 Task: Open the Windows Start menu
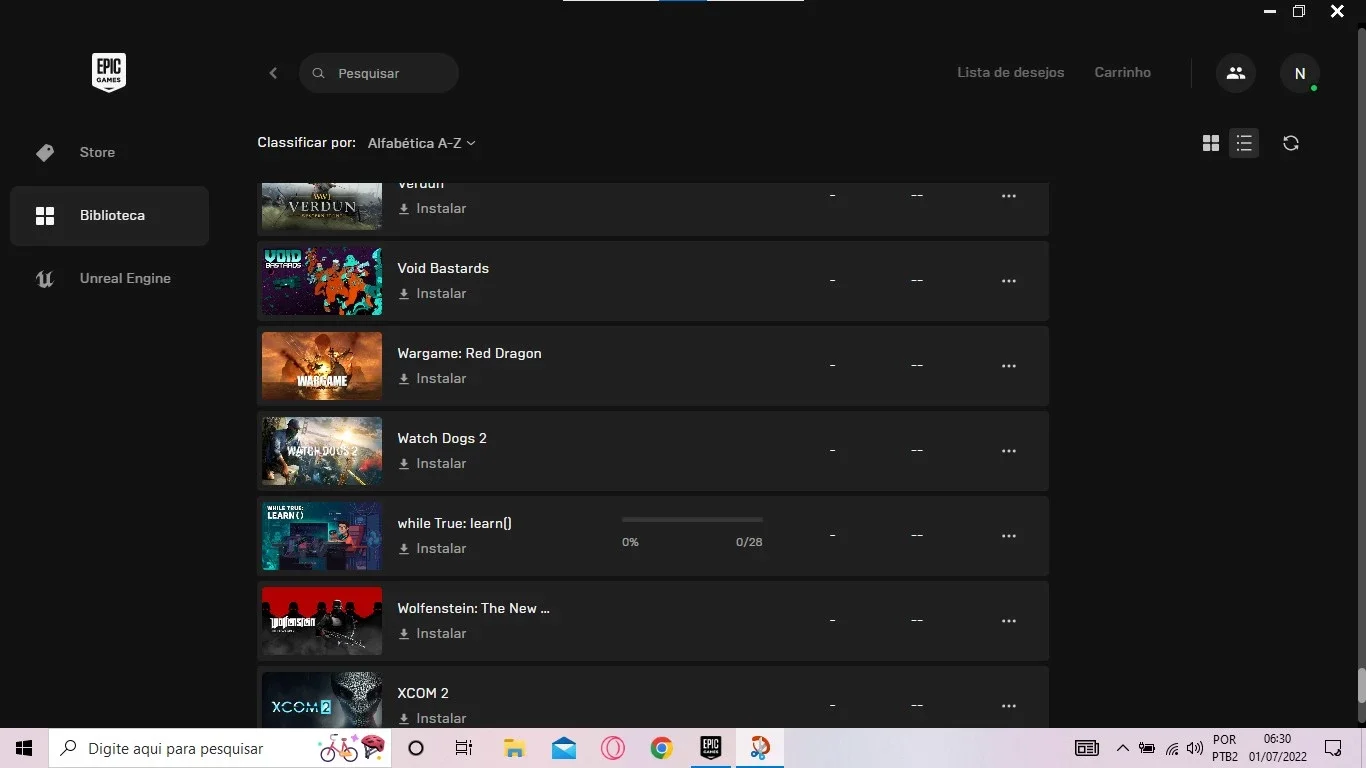tap(24, 748)
